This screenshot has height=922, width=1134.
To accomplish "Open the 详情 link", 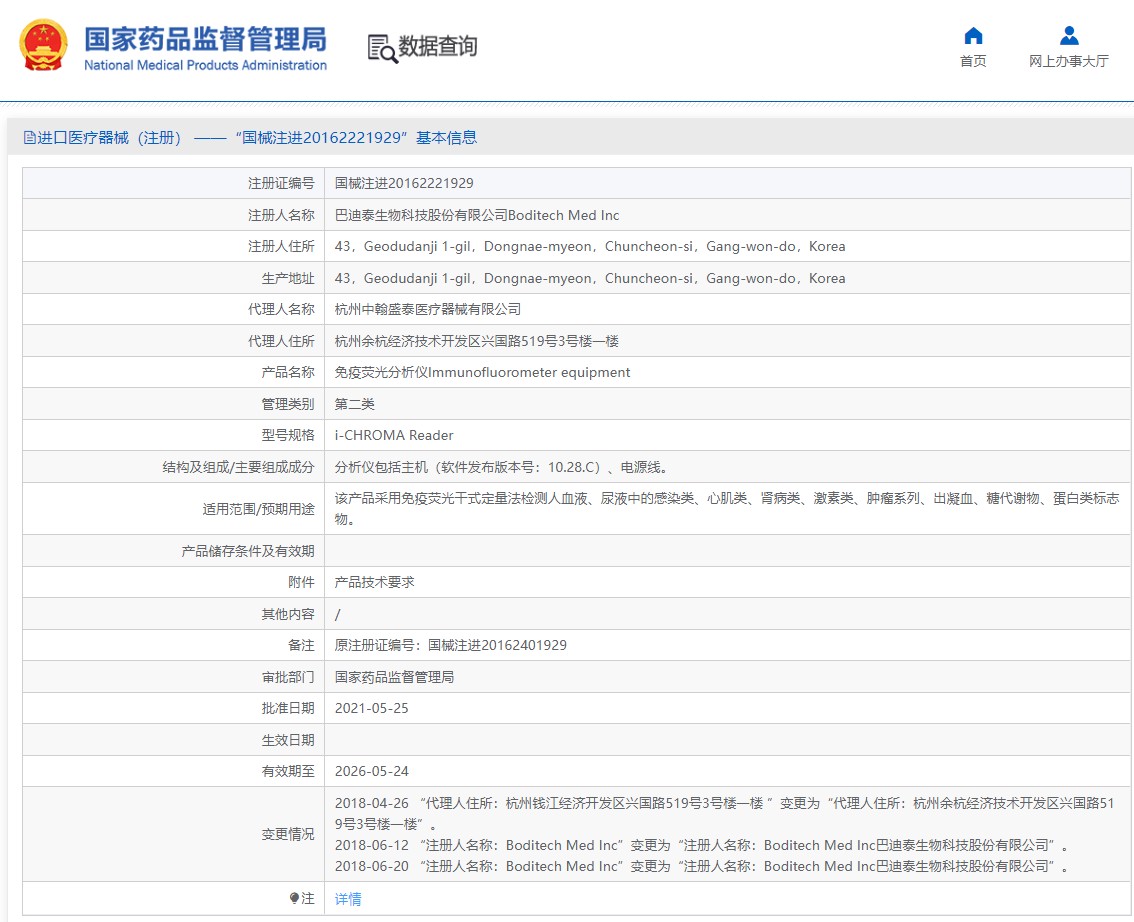I will [x=348, y=899].
